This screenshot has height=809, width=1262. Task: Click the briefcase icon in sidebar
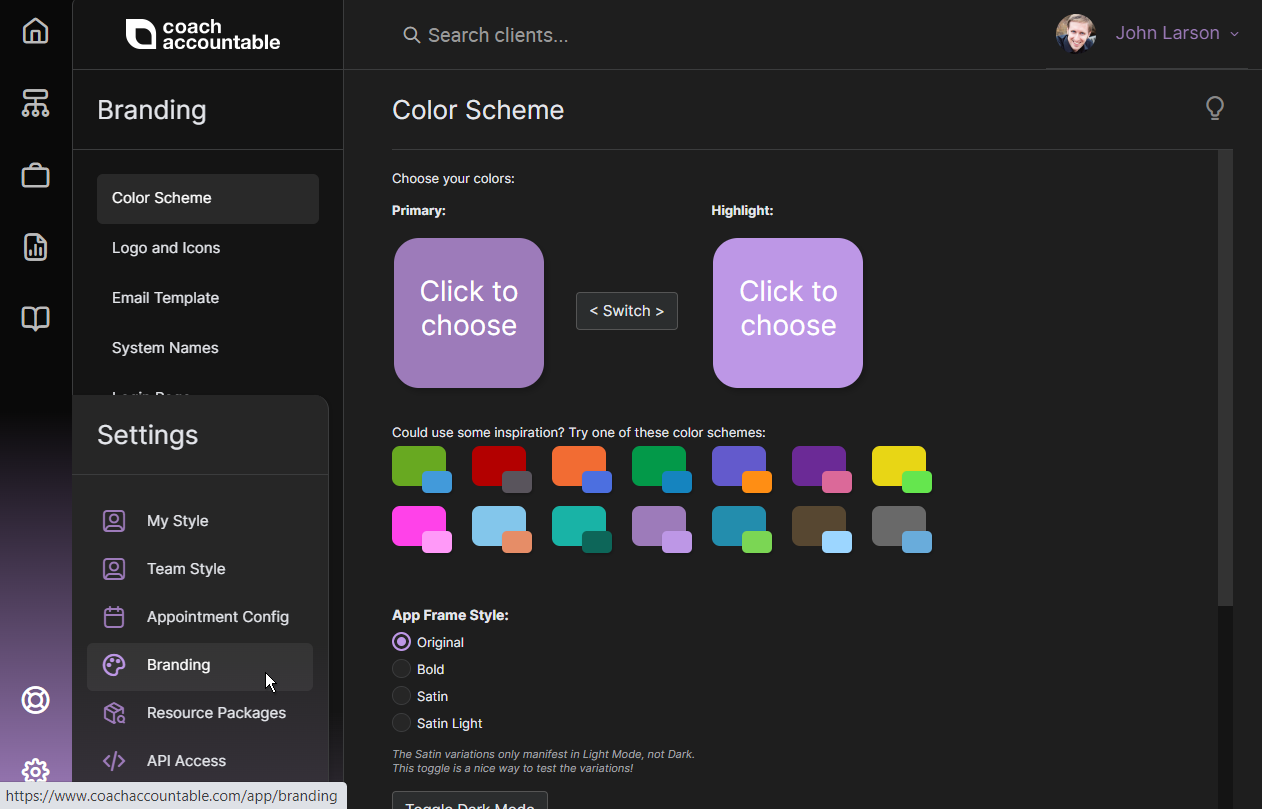click(35, 175)
